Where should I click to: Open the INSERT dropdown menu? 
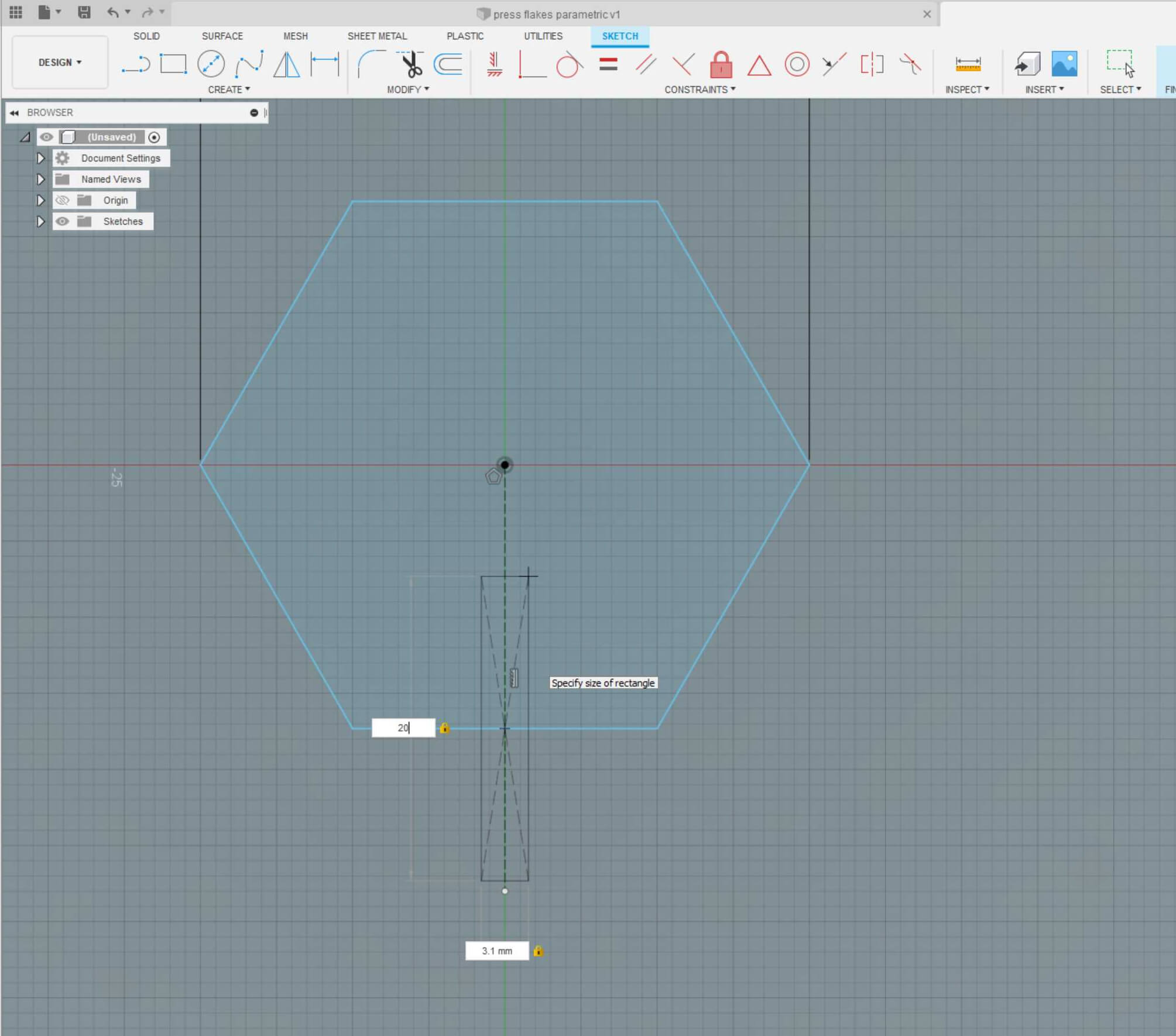(x=1044, y=90)
